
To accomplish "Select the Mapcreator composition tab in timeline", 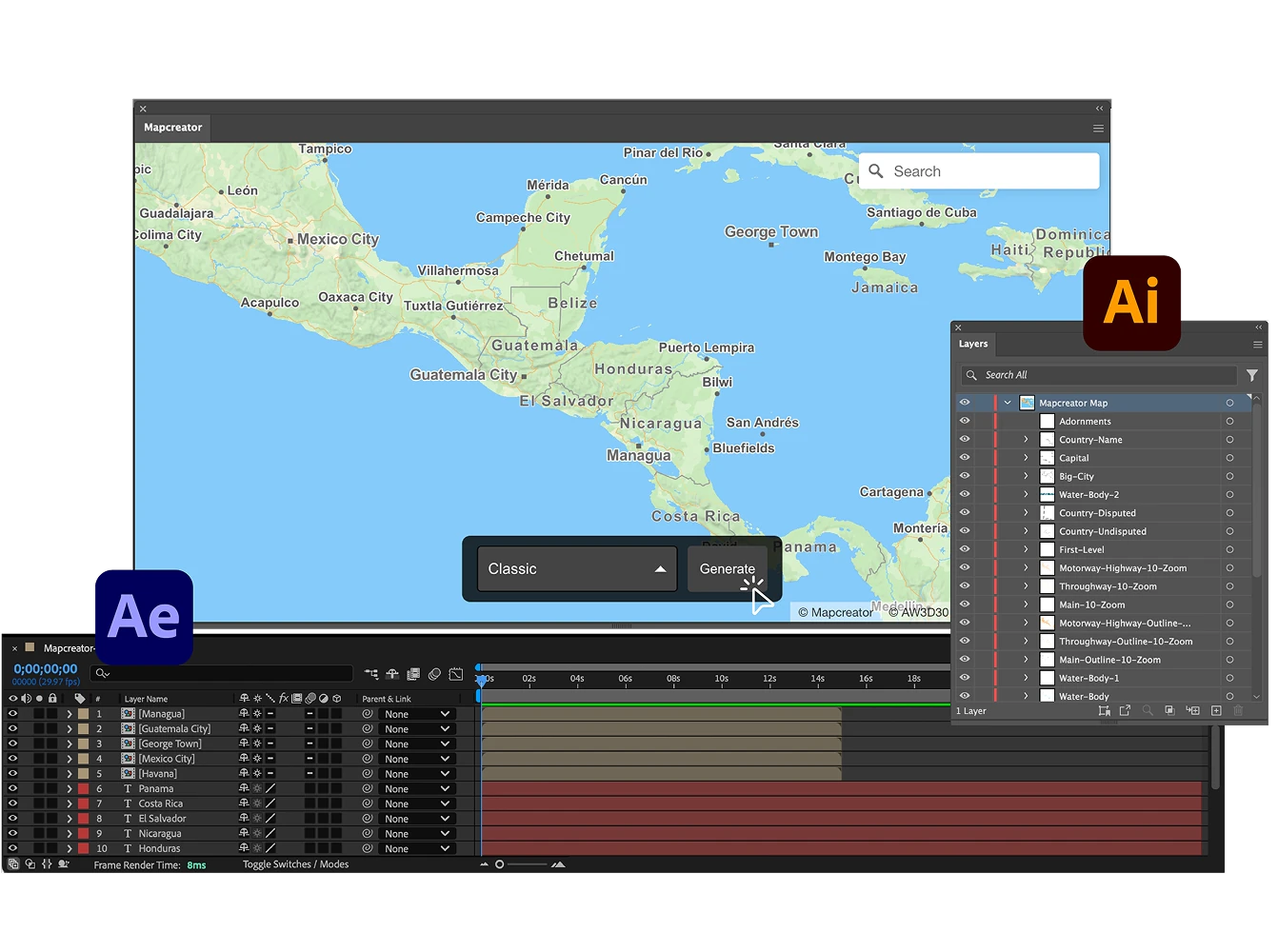I will coord(69,648).
